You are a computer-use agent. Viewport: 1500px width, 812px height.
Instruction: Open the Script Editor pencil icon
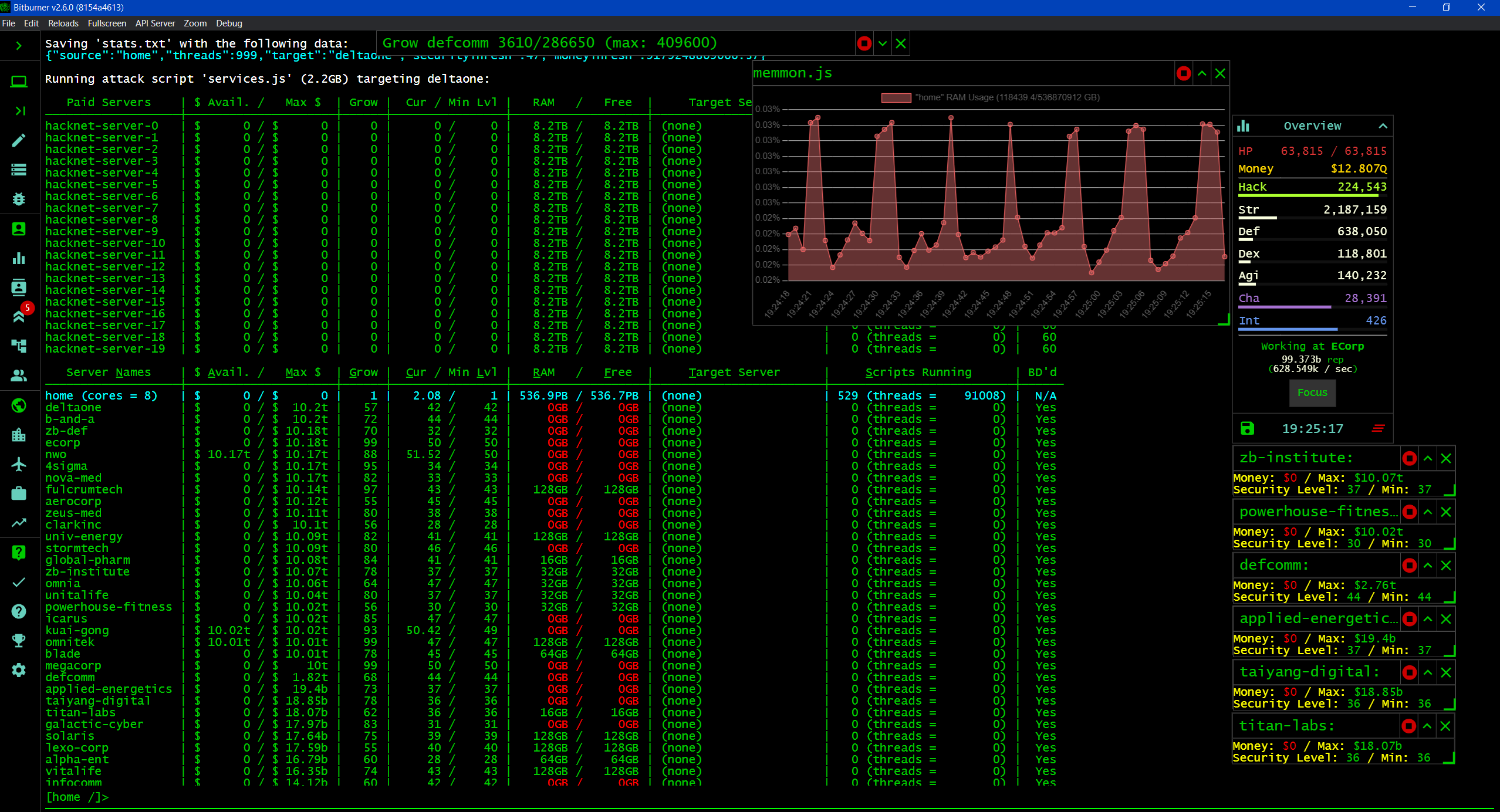tap(19, 140)
